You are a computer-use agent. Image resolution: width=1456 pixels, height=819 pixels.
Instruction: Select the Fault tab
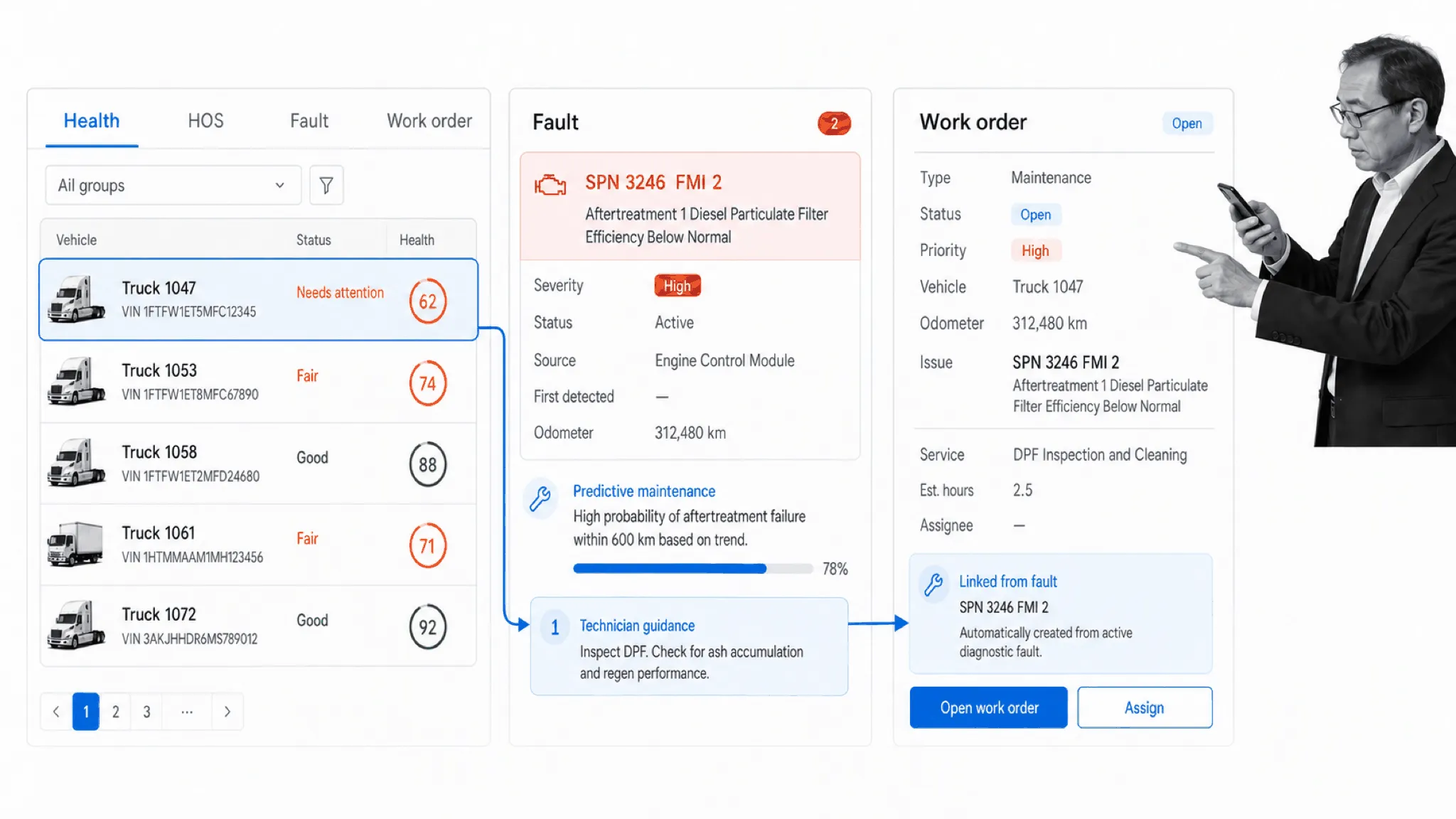click(309, 121)
